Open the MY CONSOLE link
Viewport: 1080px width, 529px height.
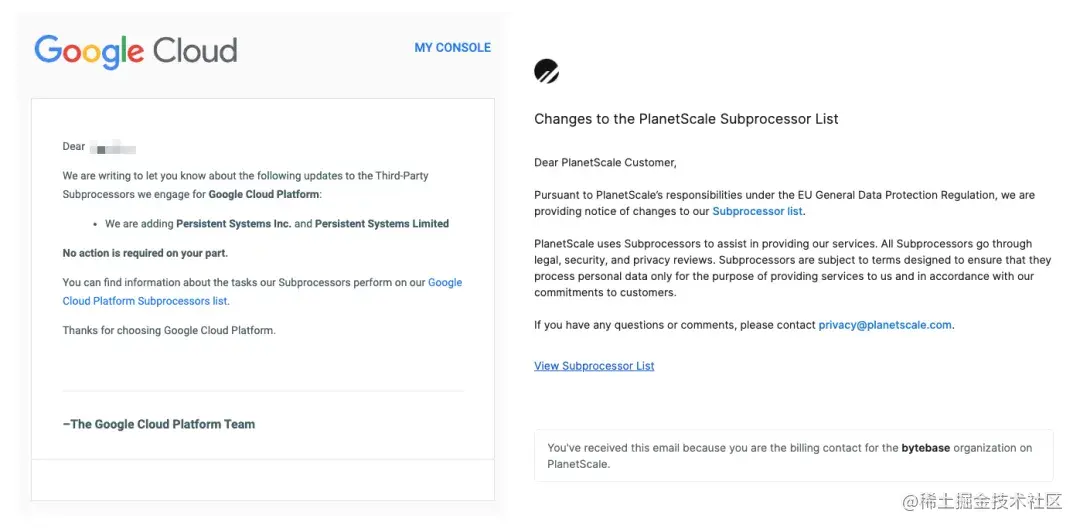tap(452, 47)
